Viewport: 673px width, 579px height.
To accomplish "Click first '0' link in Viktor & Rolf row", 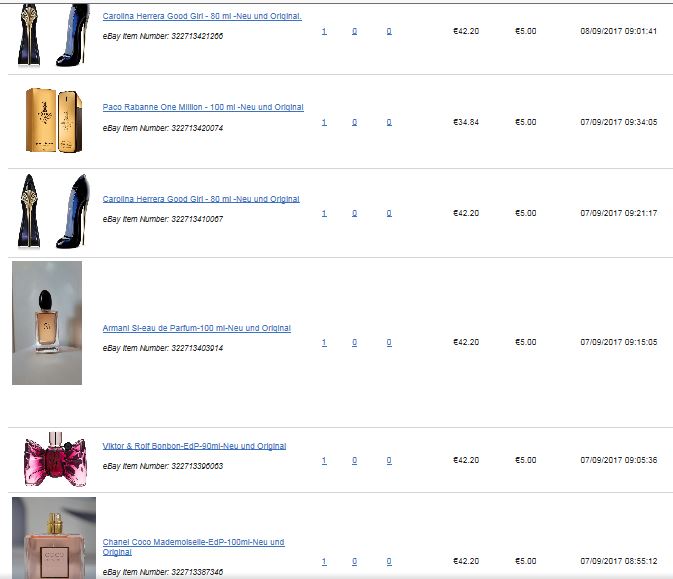I will click(x=355, y=461).
